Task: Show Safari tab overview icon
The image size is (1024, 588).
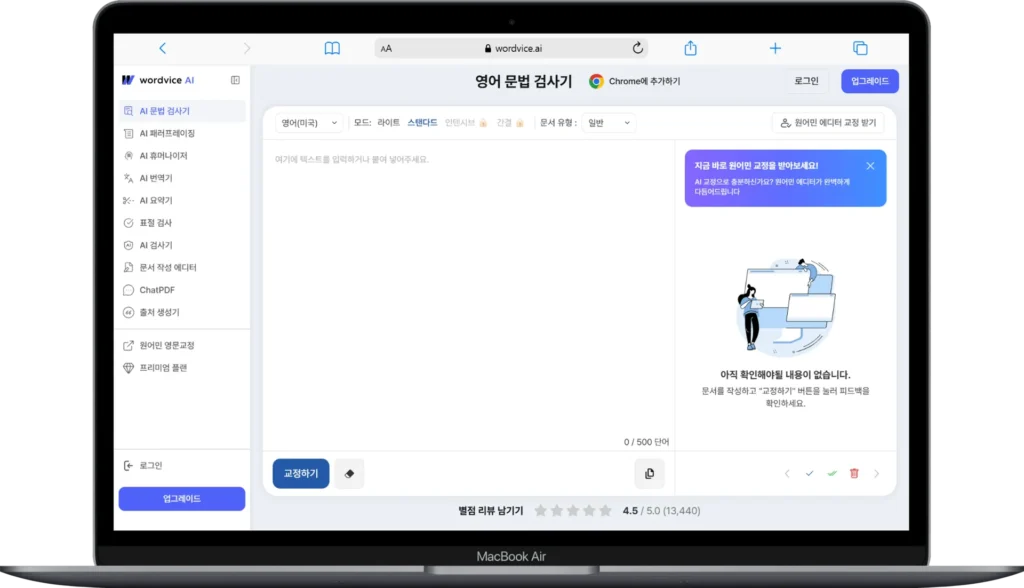Action: [860, 48]
